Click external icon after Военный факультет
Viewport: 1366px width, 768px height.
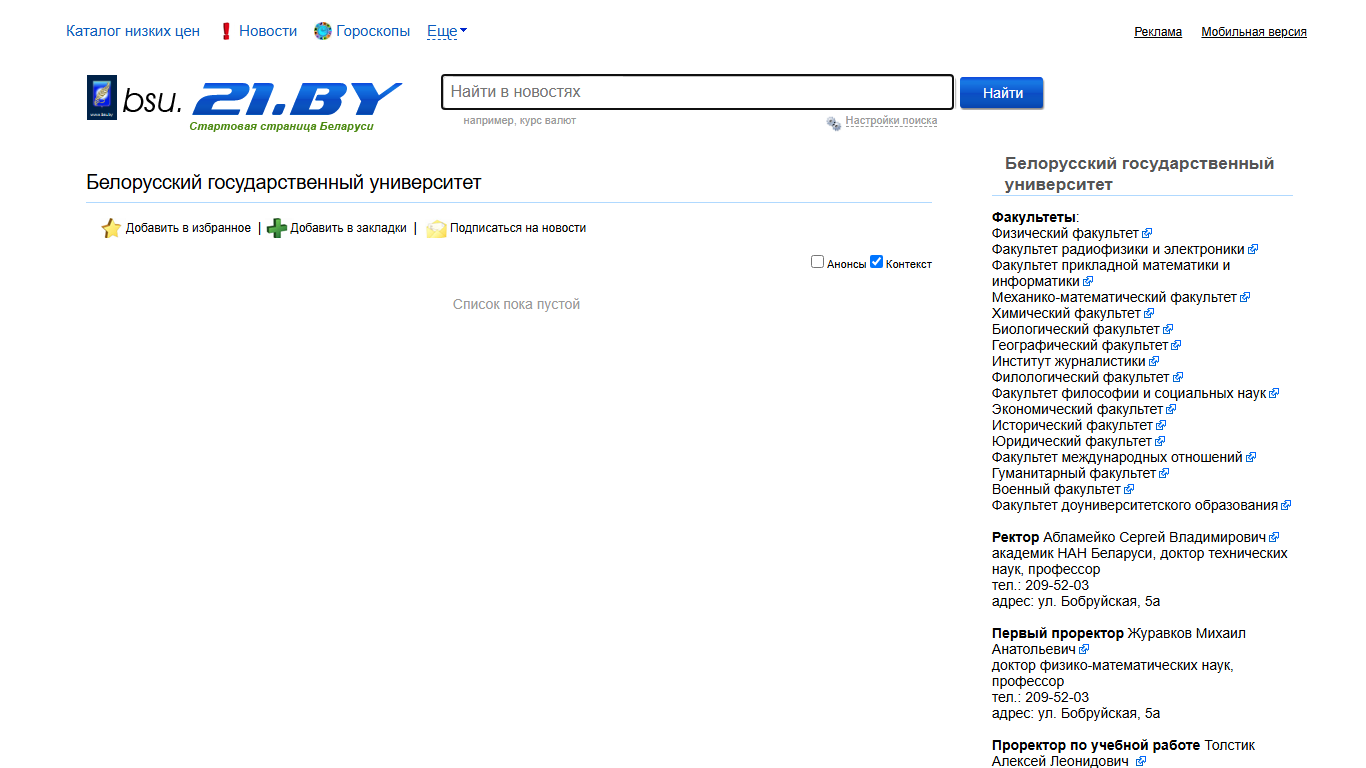coord(1129,490)
